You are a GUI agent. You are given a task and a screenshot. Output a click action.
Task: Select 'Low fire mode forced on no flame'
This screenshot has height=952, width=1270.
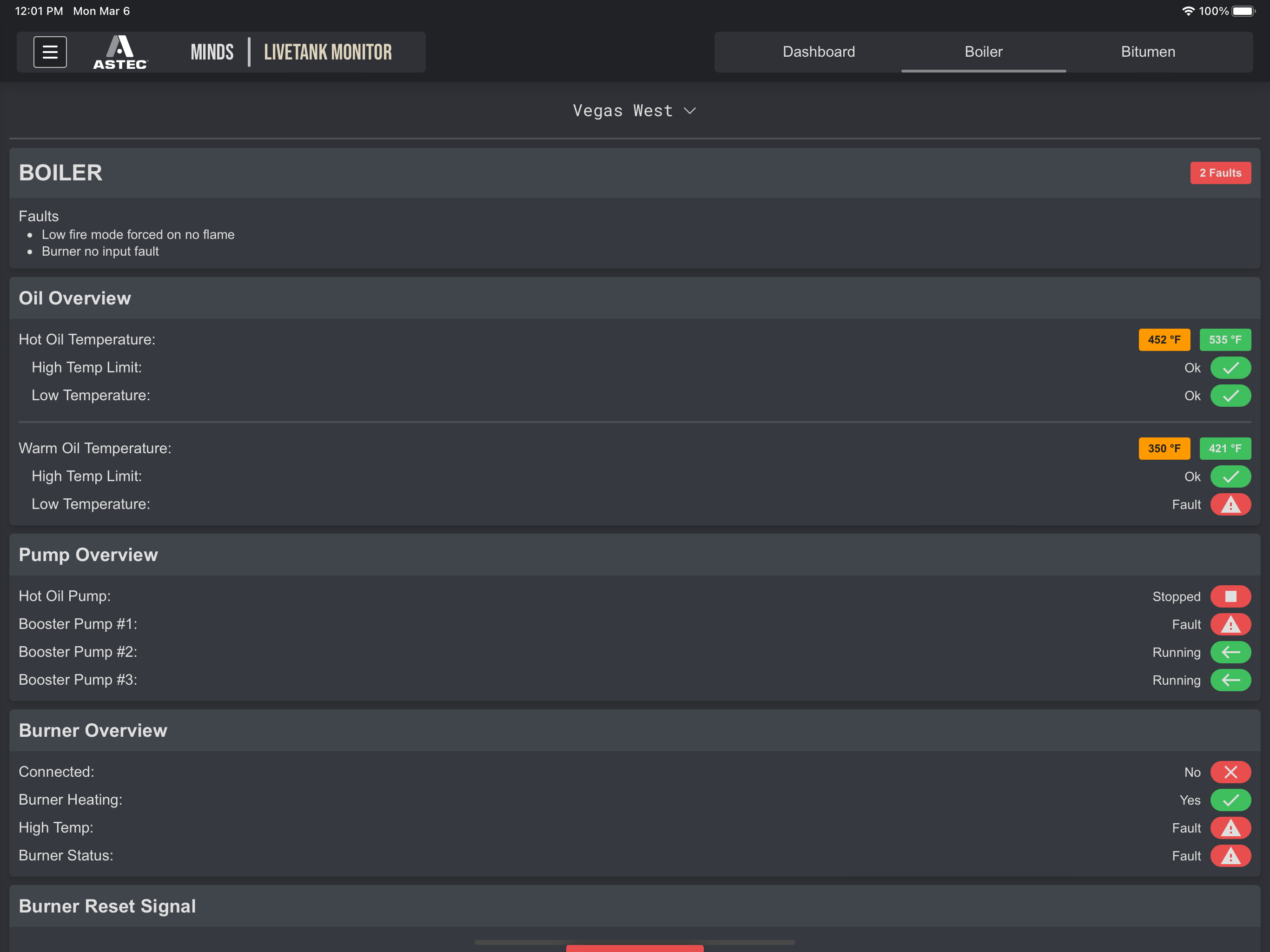(138, 234)
